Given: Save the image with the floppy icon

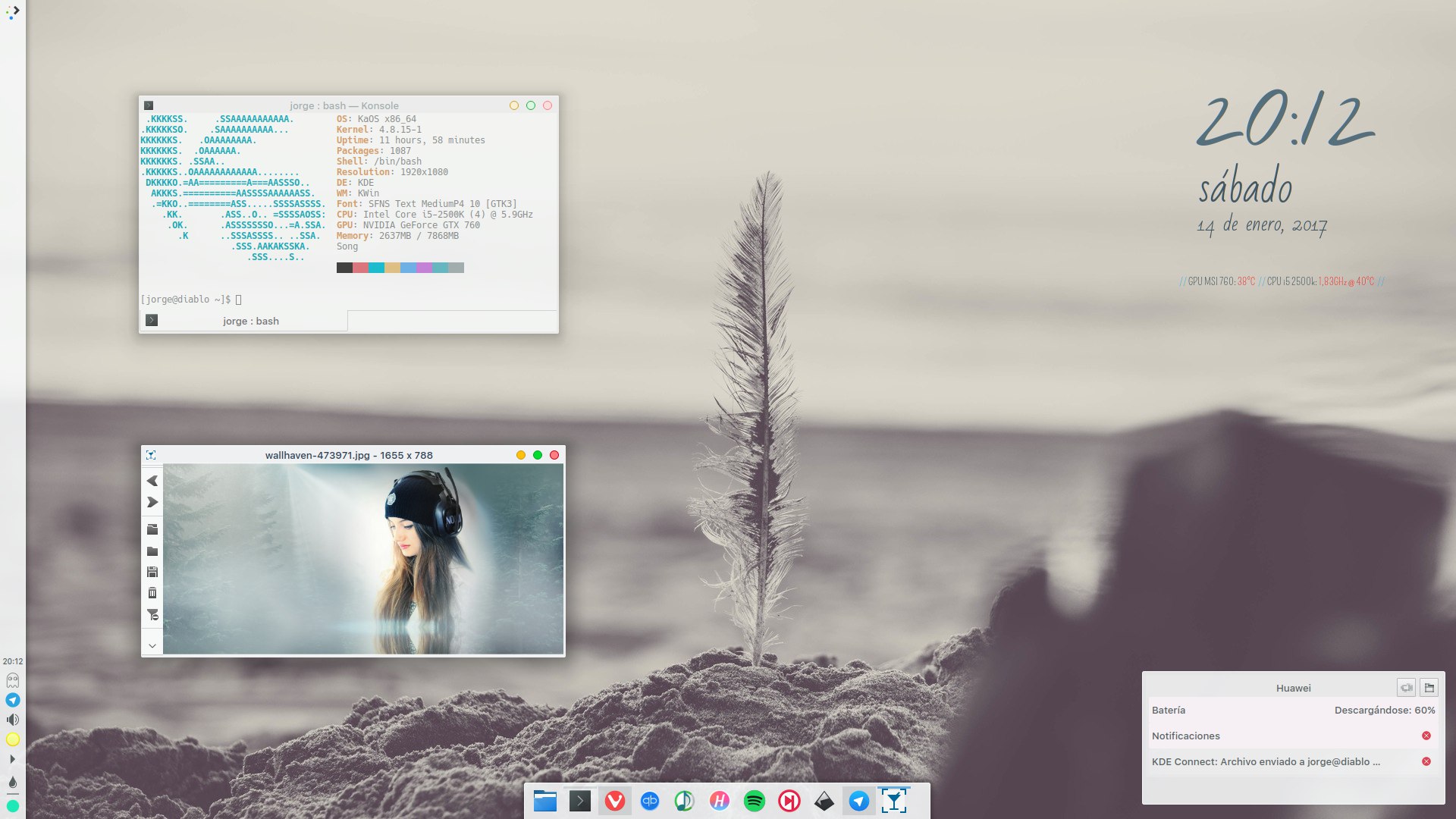Looking at the screenshot, I should click(x=152, y=572).
